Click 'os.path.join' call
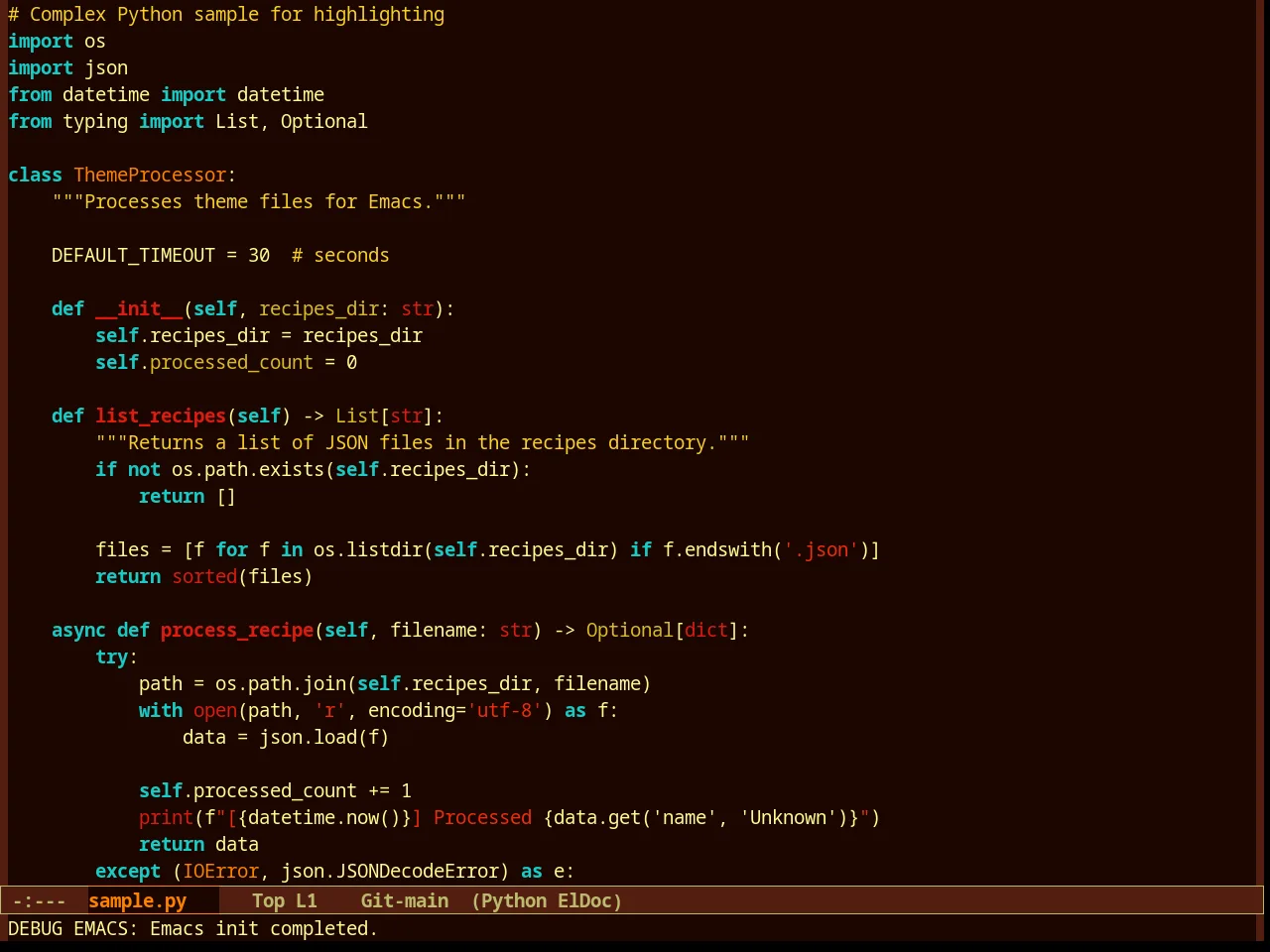Screen dimensions: 1270x952 [281, 683]
